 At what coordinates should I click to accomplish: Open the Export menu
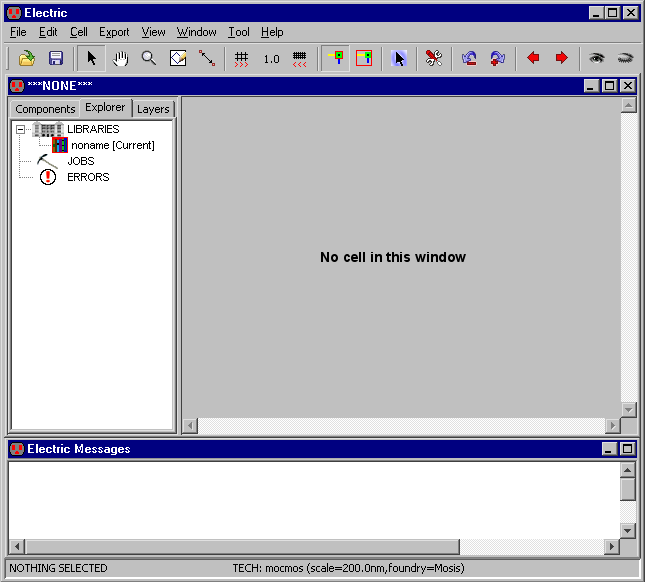point(114,32)
